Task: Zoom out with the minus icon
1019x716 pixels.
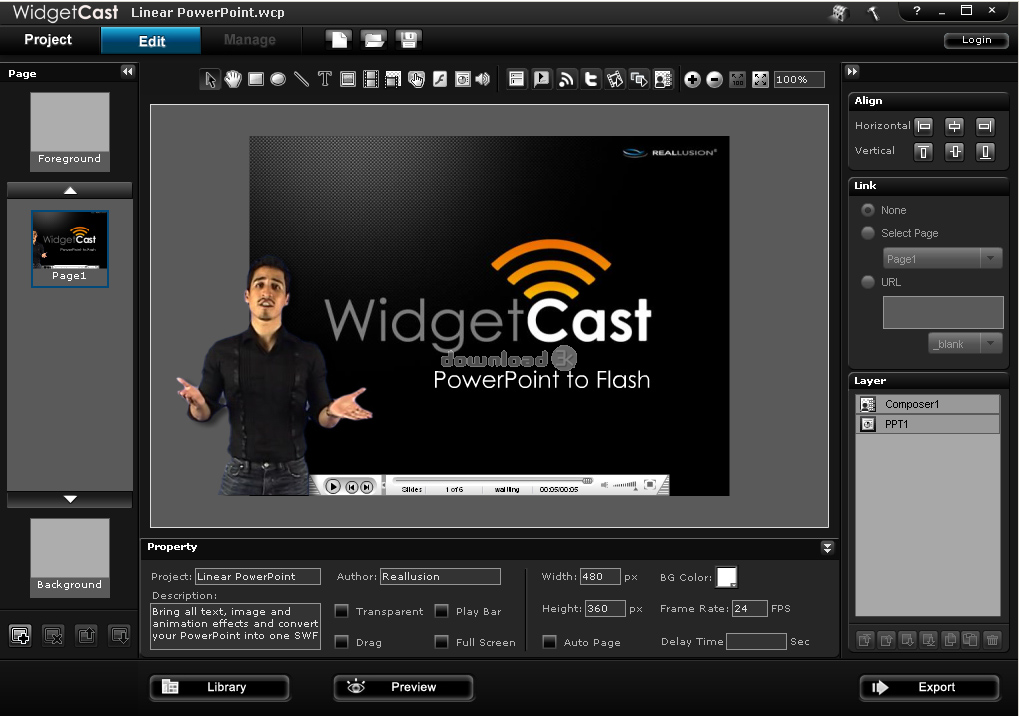Action: point(714,79)
